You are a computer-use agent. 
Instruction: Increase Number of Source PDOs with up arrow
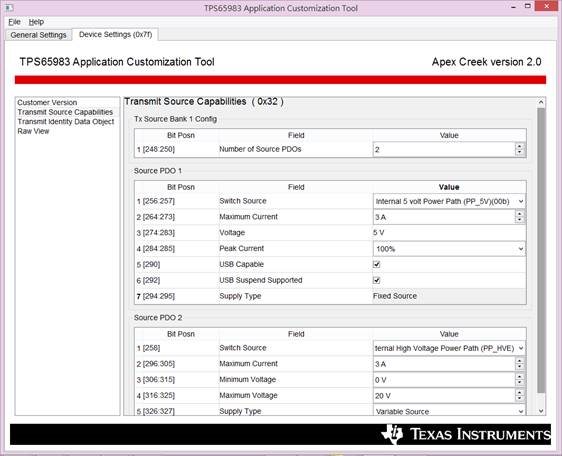click(x=520, y=146)
